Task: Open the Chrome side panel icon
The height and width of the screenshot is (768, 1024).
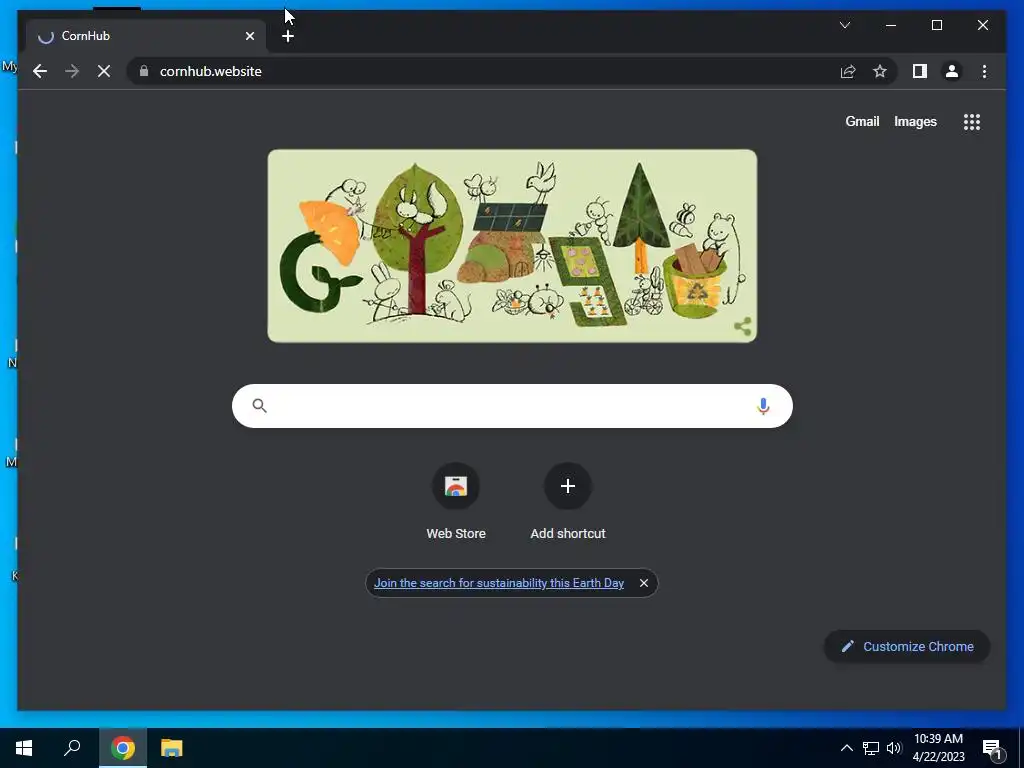Action: point(920,71)
